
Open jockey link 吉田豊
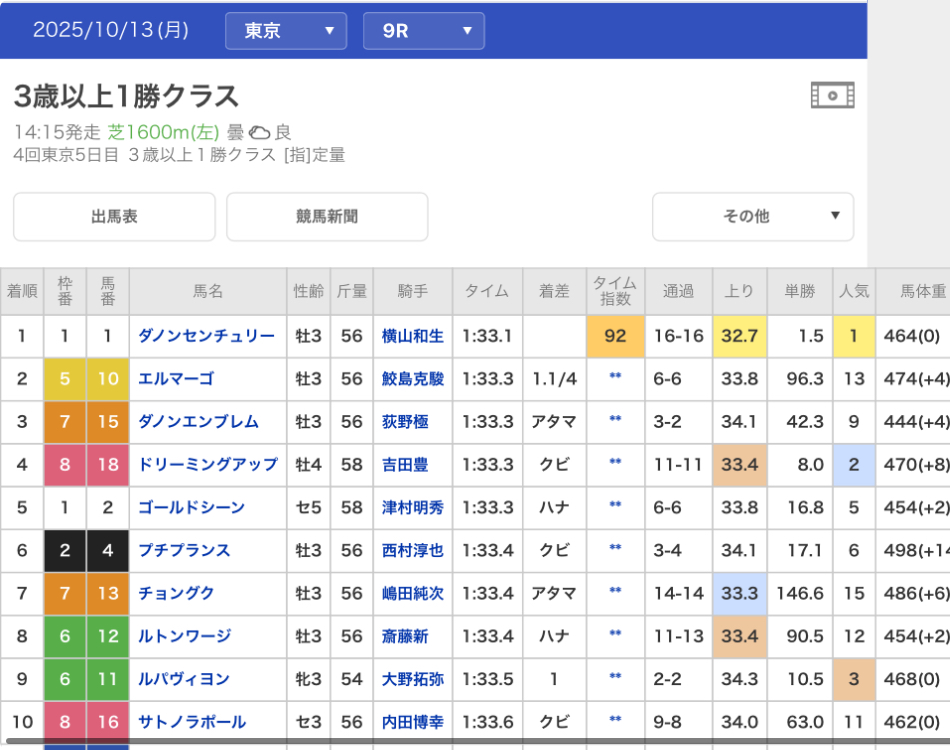point(405,465)
